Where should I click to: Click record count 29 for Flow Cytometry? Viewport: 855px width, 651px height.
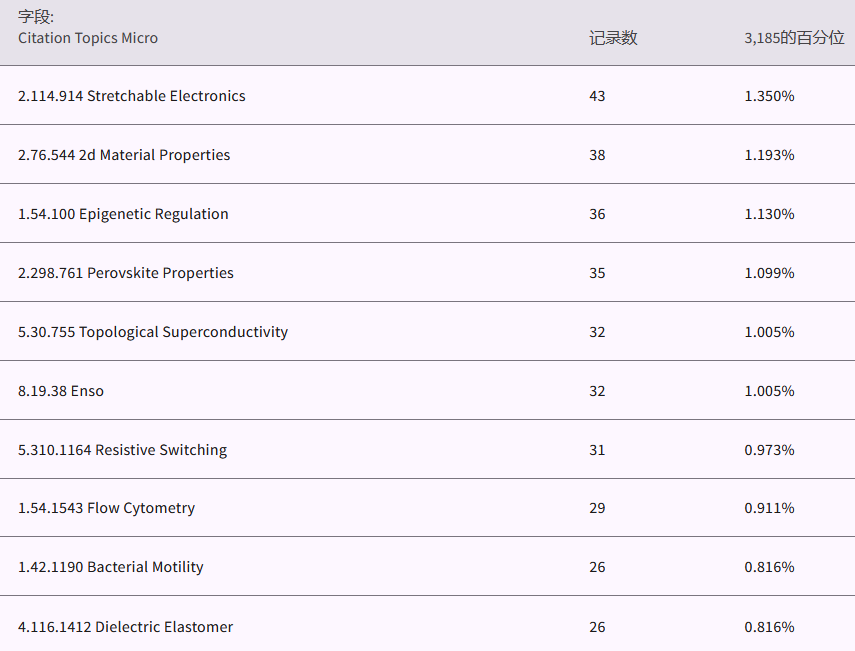tap(597, 508)
